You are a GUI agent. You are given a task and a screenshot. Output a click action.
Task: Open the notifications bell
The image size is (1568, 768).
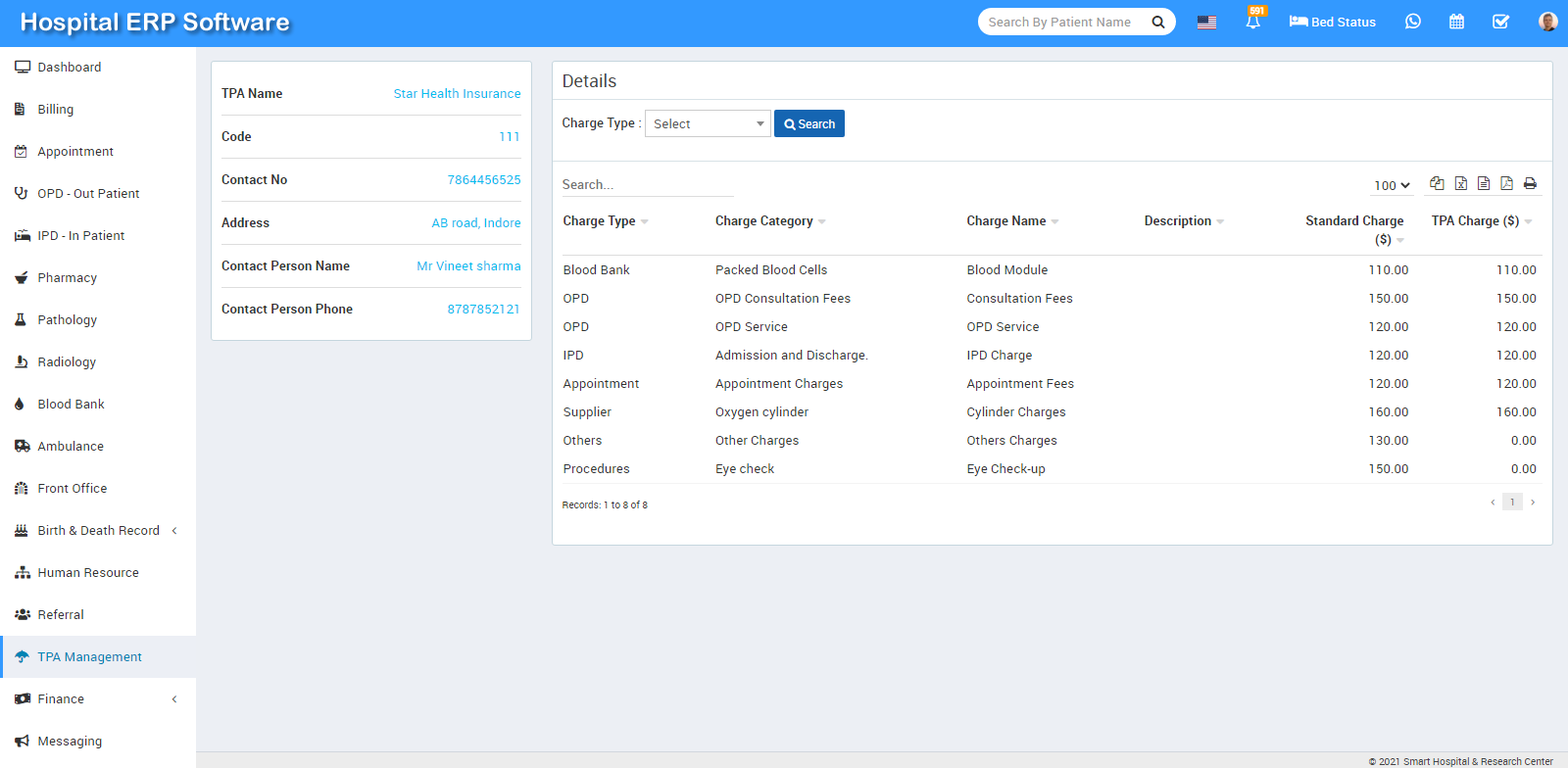[1252, 22]
